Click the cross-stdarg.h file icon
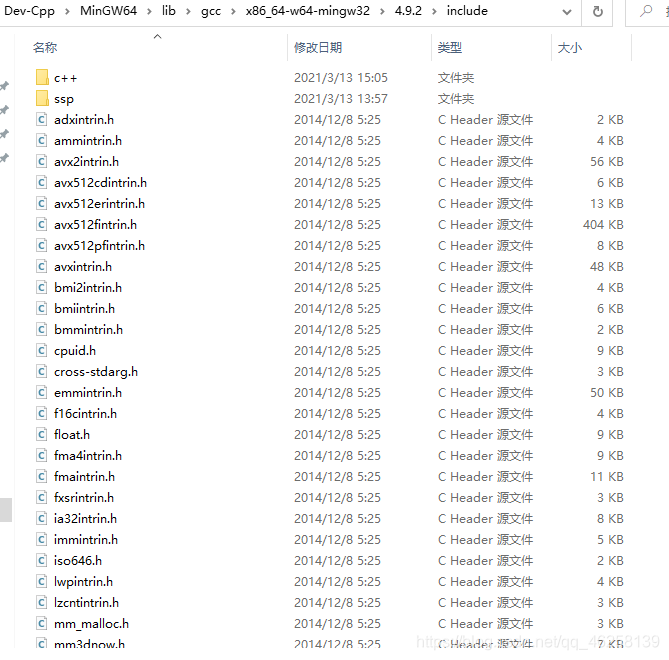The width and height of the screenshot is (669, 660). (41, 372)
